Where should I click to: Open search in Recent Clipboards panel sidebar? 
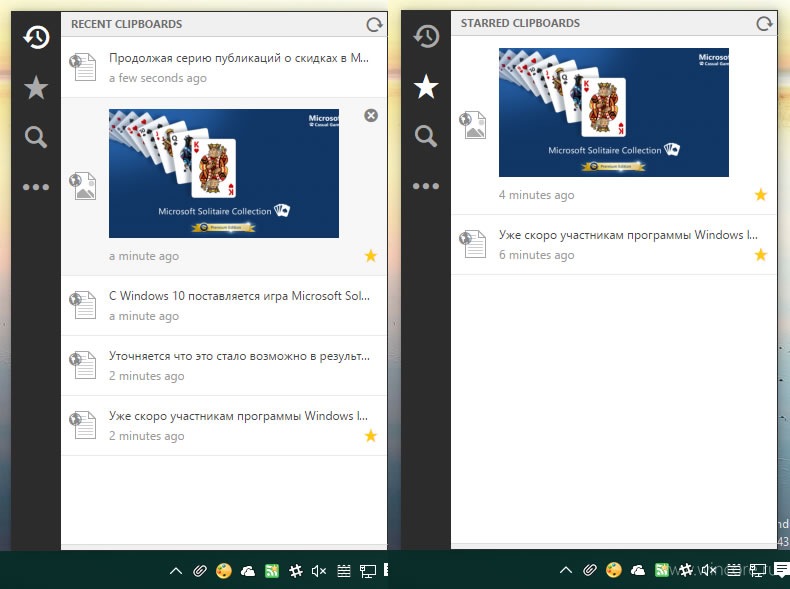pos(36,137)
